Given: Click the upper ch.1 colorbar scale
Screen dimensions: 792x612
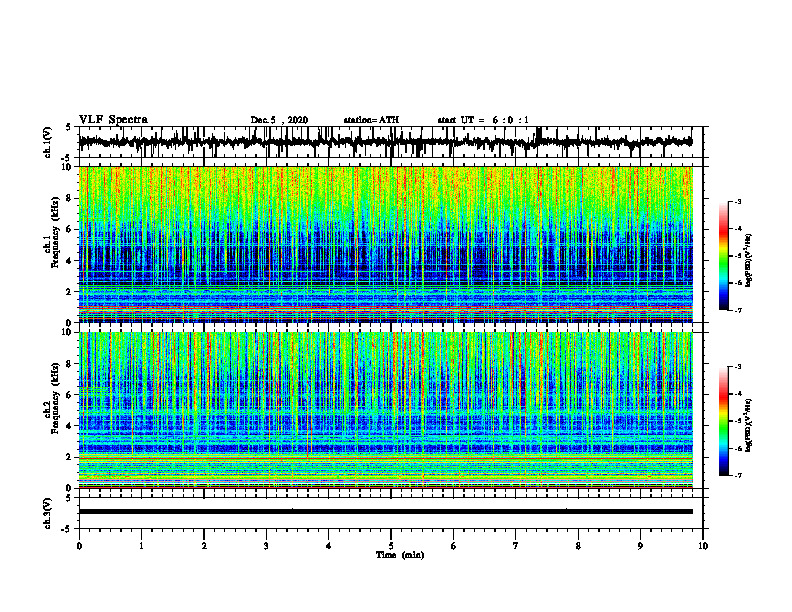Looking at the screenshot, I should [724, 256].
